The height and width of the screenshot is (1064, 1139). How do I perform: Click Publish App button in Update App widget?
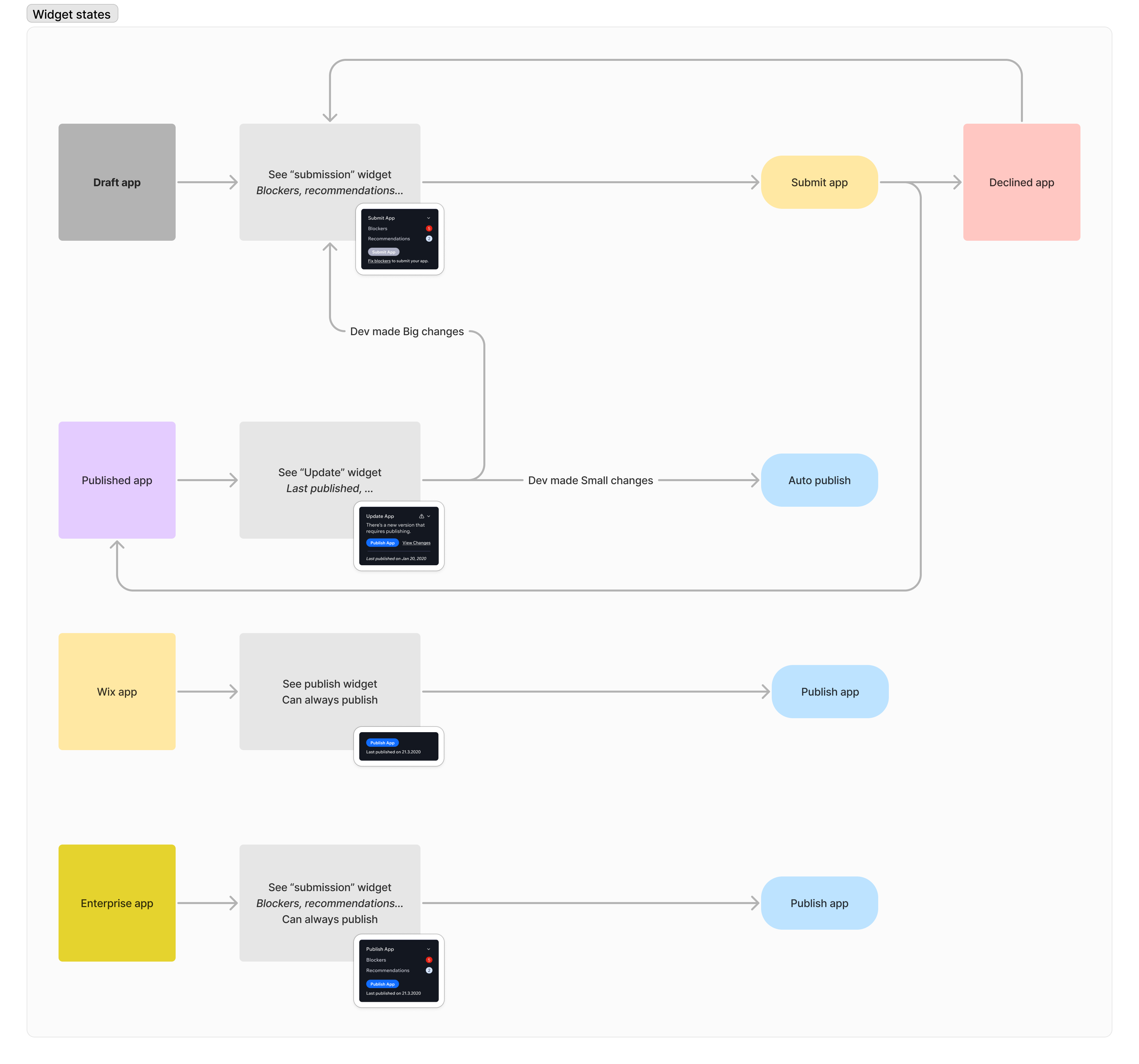coord(382,543)
